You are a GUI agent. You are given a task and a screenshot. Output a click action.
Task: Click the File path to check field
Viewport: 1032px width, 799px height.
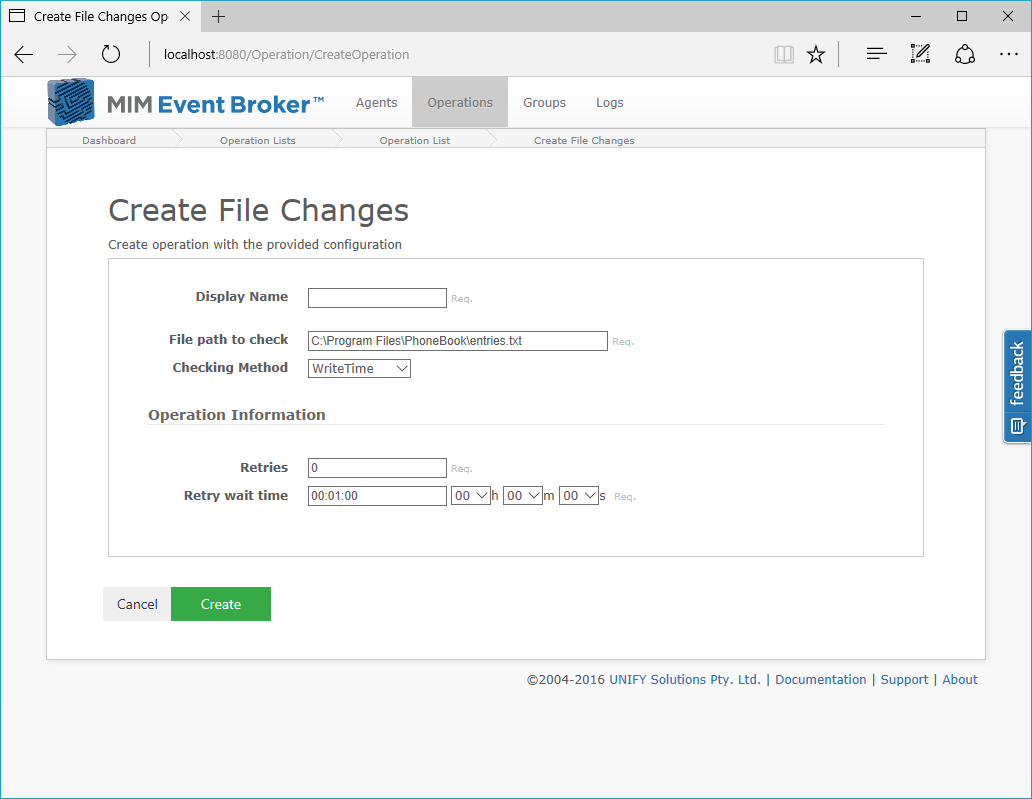(x=457, y=341)
